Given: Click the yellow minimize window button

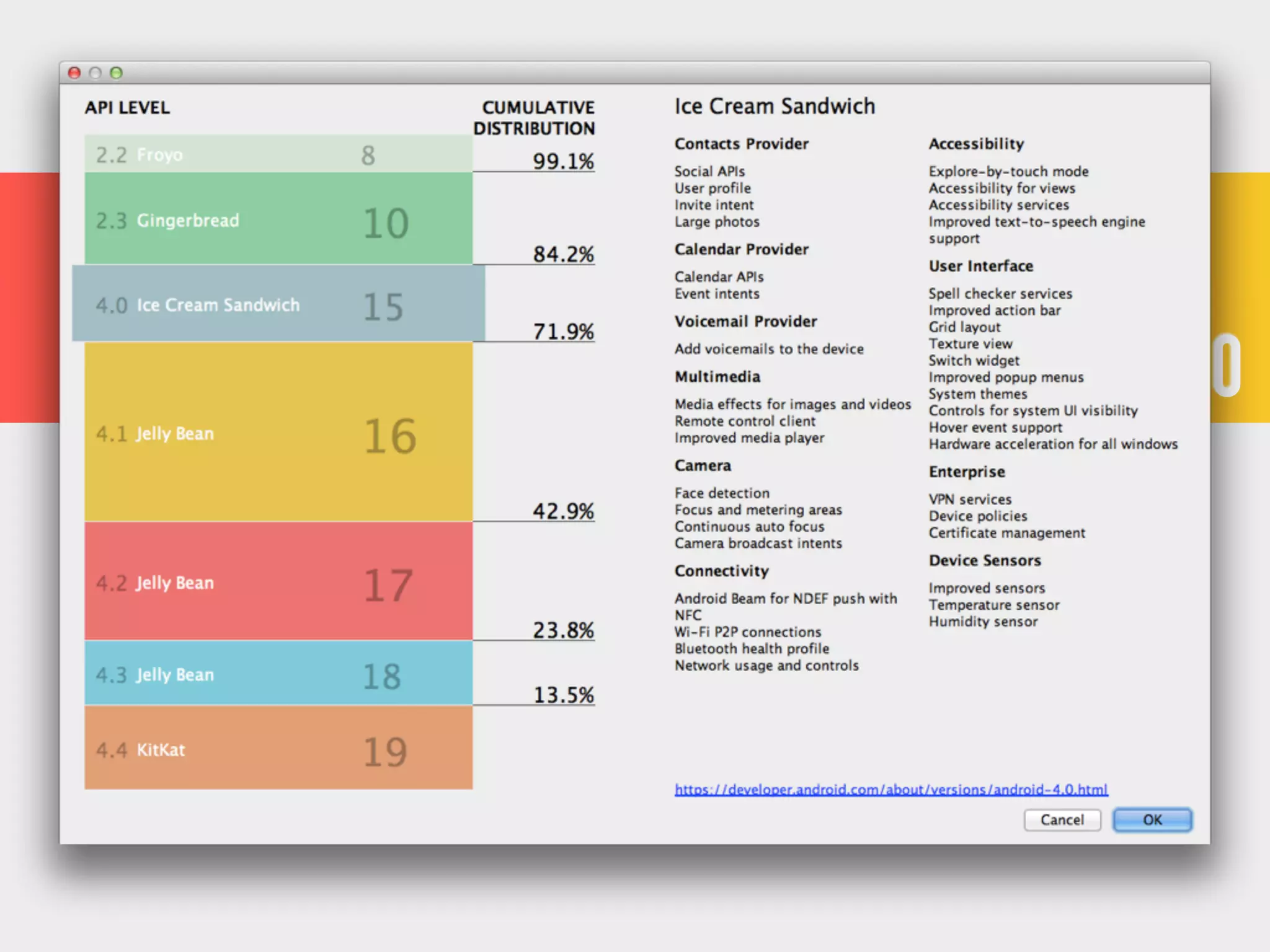Looking at the screenshot, I should pyautogui.click(x=95, y=73).
